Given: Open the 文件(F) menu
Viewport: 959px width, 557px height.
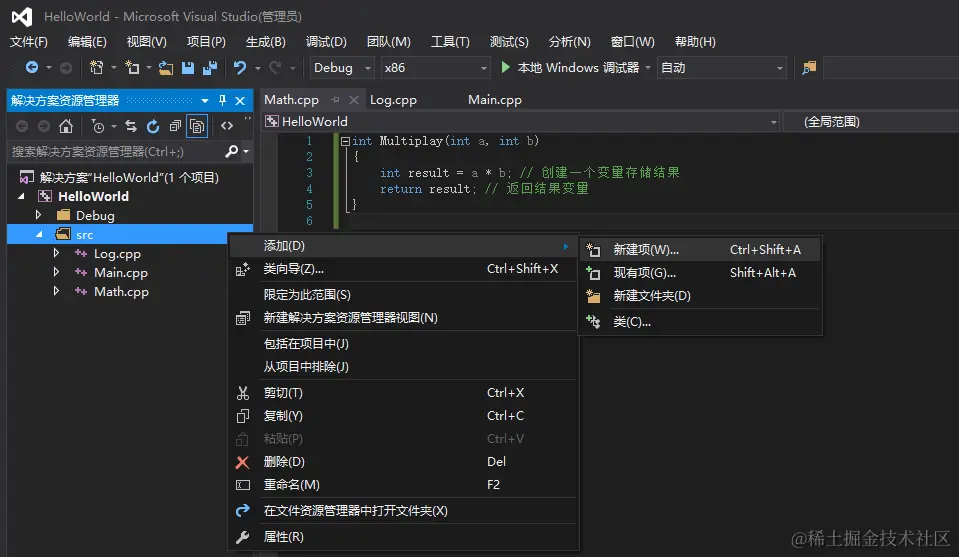Looking at the screenshot, I should click(29, 42).
